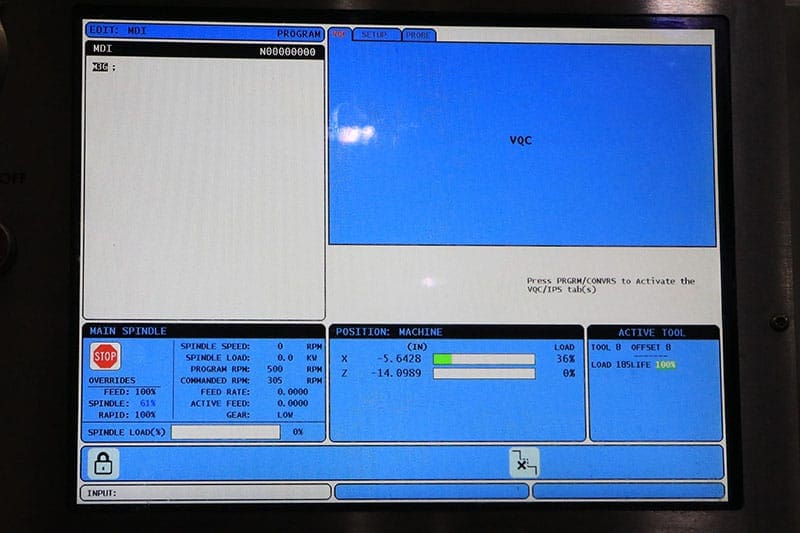Screen dimensions: 800x533
Task: Click the crossed-out axis path icon
Action: (524, 462)
